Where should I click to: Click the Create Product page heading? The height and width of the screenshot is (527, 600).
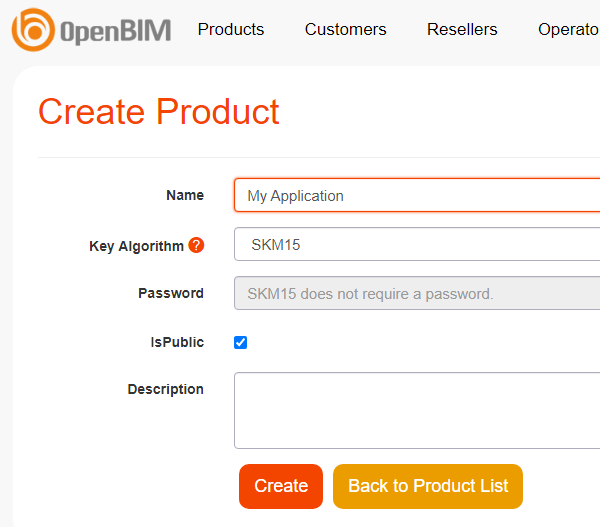[x=159, y=112]
